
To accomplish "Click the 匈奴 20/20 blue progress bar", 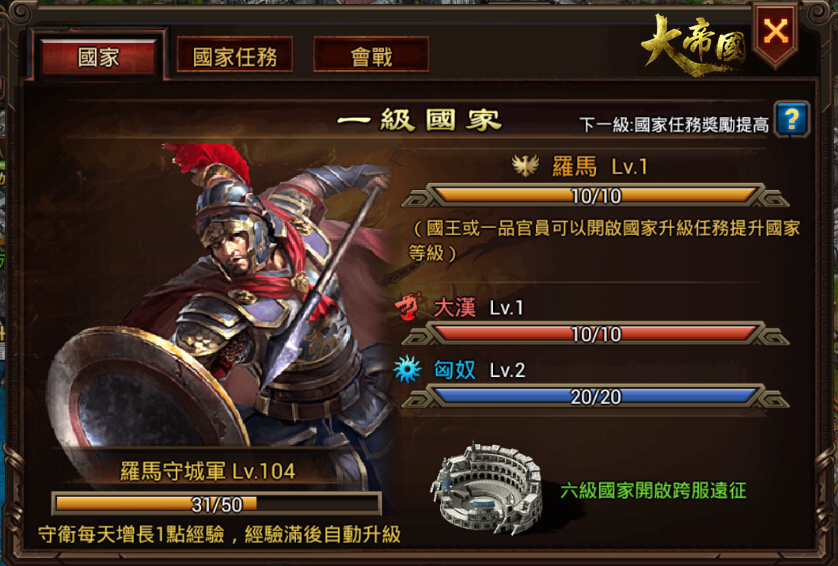I will tap(596, 397).
